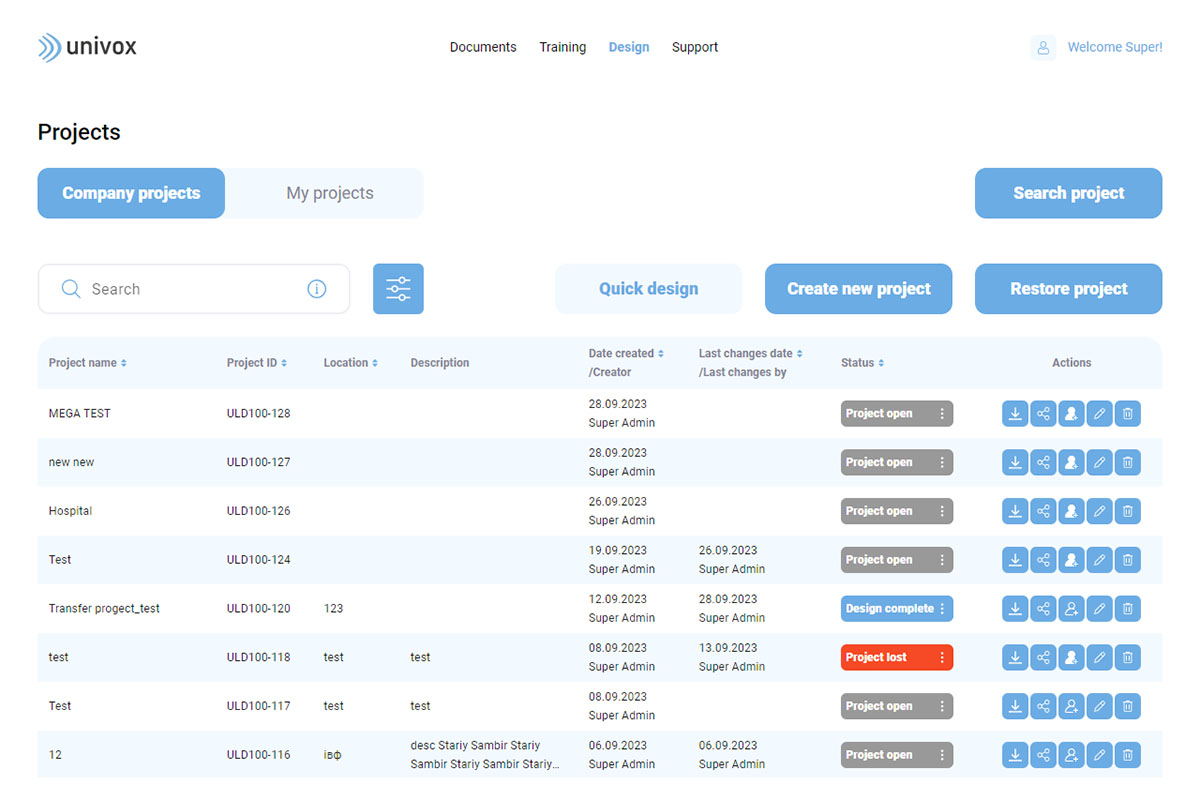The width and height of the screenshot is (1200, 800).
Task: Download project ULD100-116
Action: point(1015,755)
